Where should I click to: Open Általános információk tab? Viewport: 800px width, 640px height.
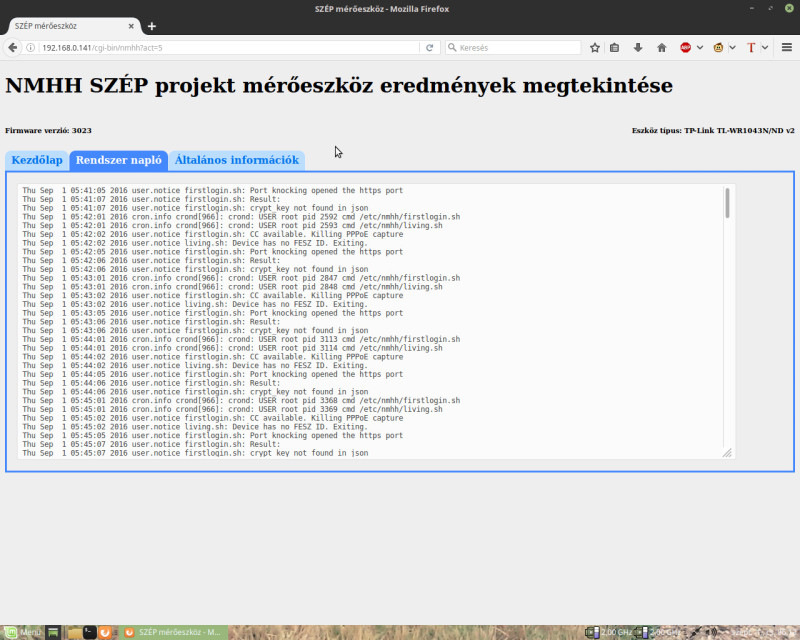pos(237,160)
